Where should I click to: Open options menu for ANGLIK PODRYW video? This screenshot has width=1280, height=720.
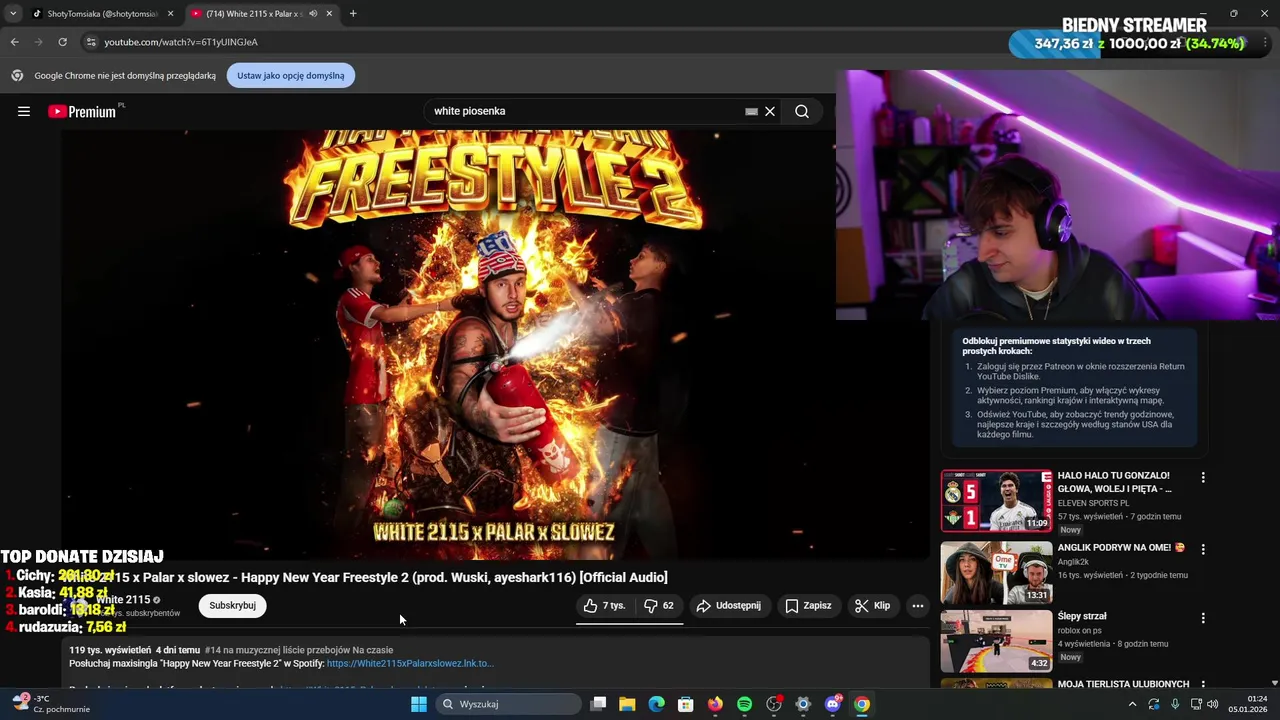[1203, 549]
